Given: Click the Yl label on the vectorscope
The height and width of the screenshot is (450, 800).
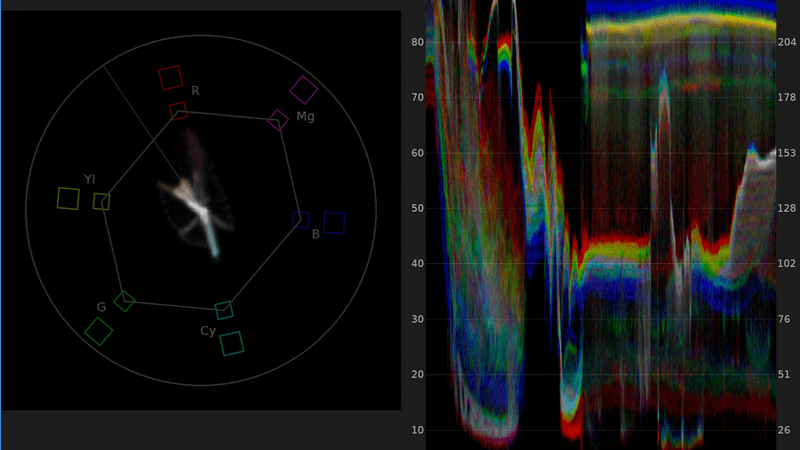Looking at the screenshot, I should pos(90,179).
